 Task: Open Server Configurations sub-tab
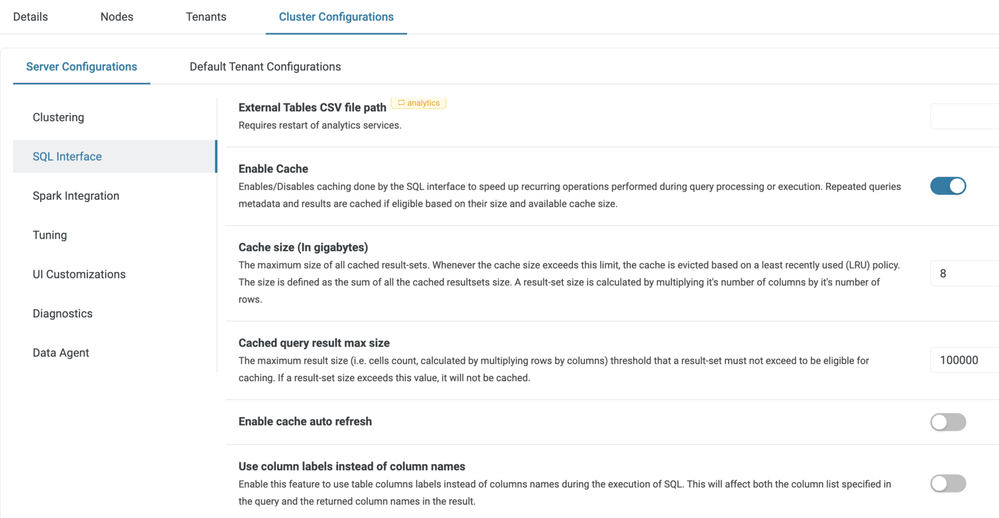click(81, 67)
